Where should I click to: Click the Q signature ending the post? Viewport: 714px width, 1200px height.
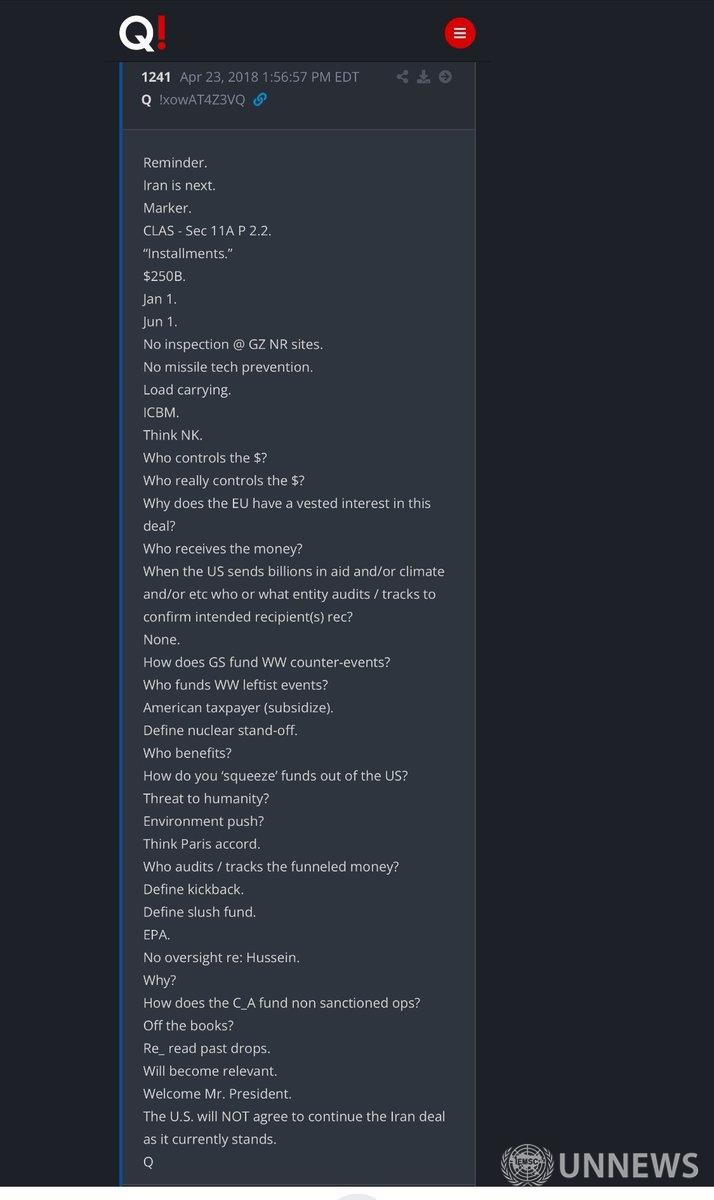point(148,1162)
